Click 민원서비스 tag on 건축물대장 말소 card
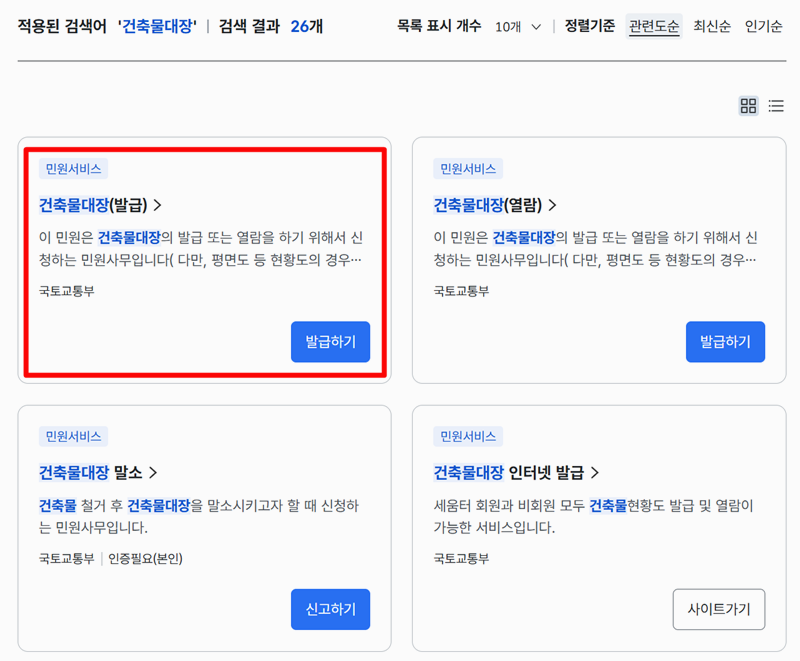This screenshot has width=800, height=661. (x=73, y=437)
